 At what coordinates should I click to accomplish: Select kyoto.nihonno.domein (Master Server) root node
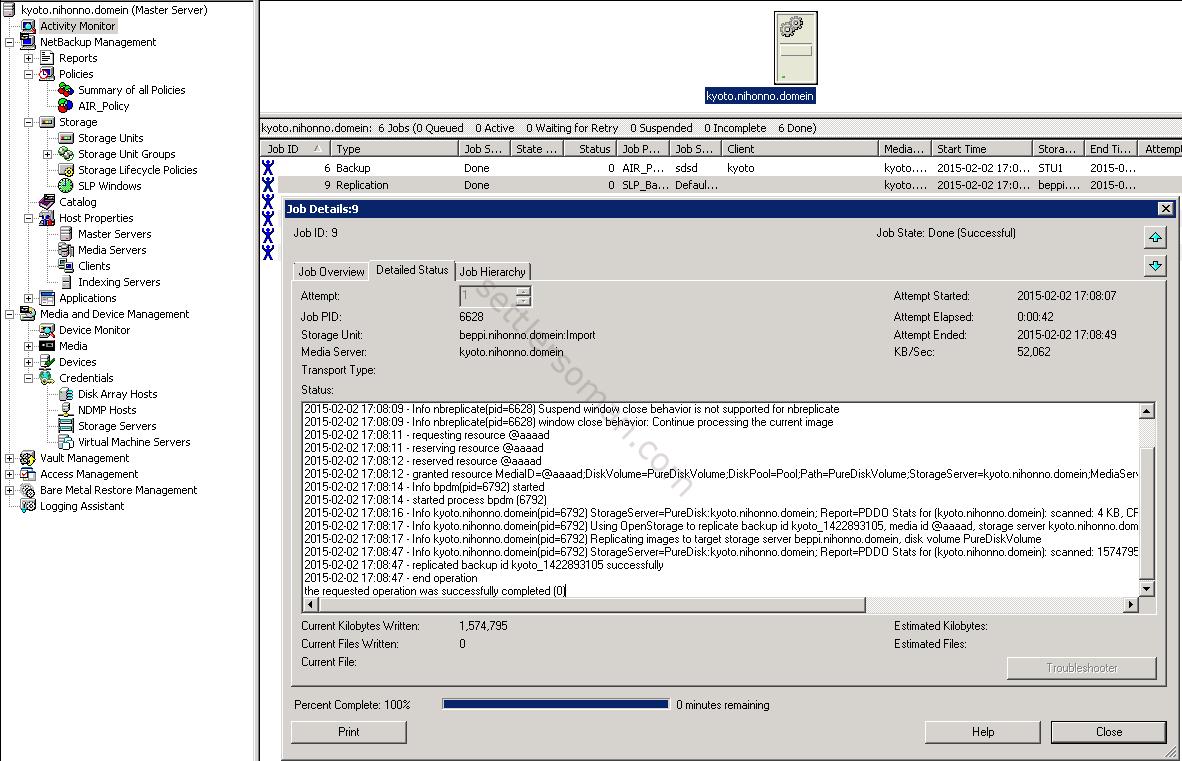point(114,11)
